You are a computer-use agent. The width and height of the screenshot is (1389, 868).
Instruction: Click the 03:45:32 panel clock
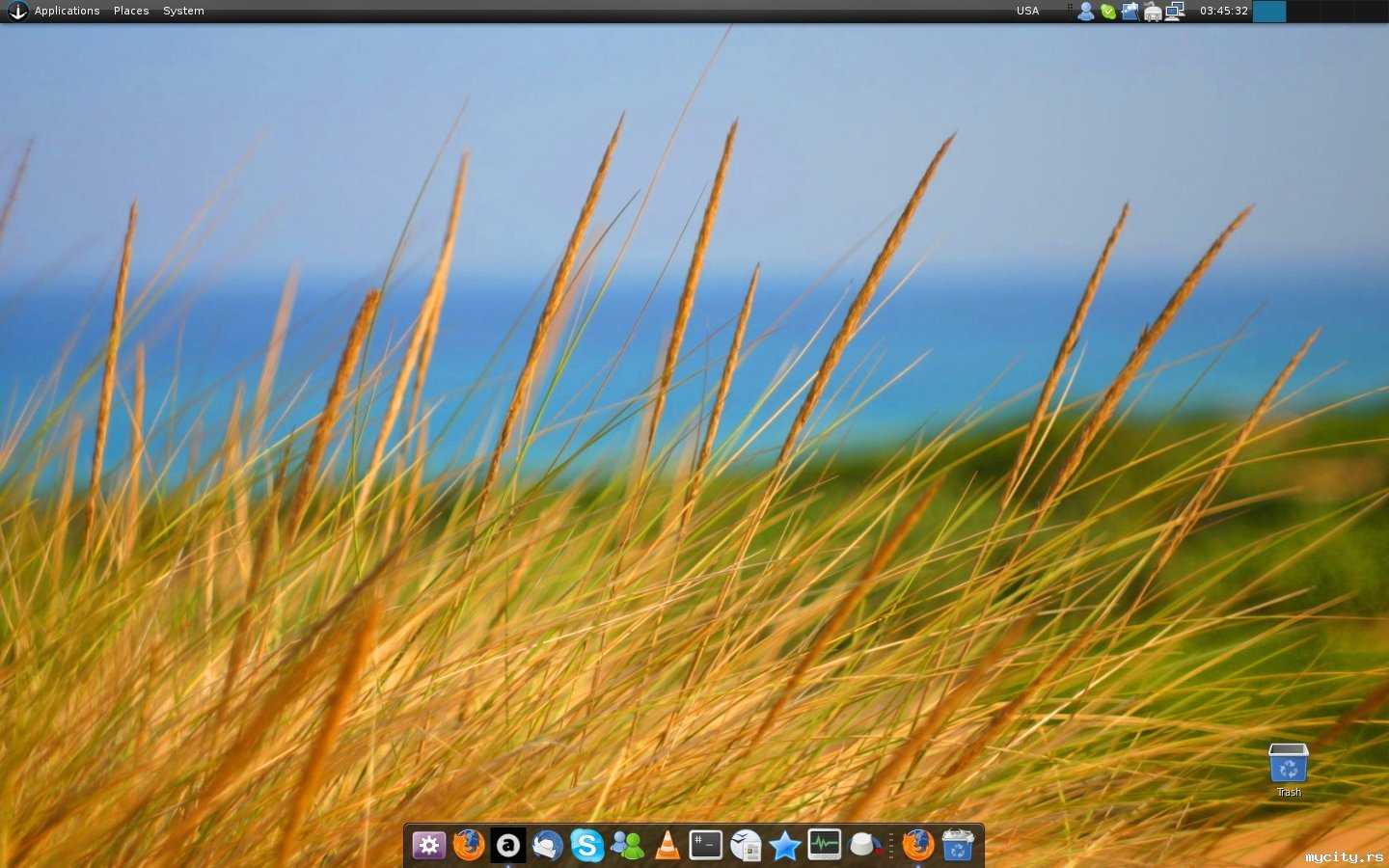point(1224,11)
